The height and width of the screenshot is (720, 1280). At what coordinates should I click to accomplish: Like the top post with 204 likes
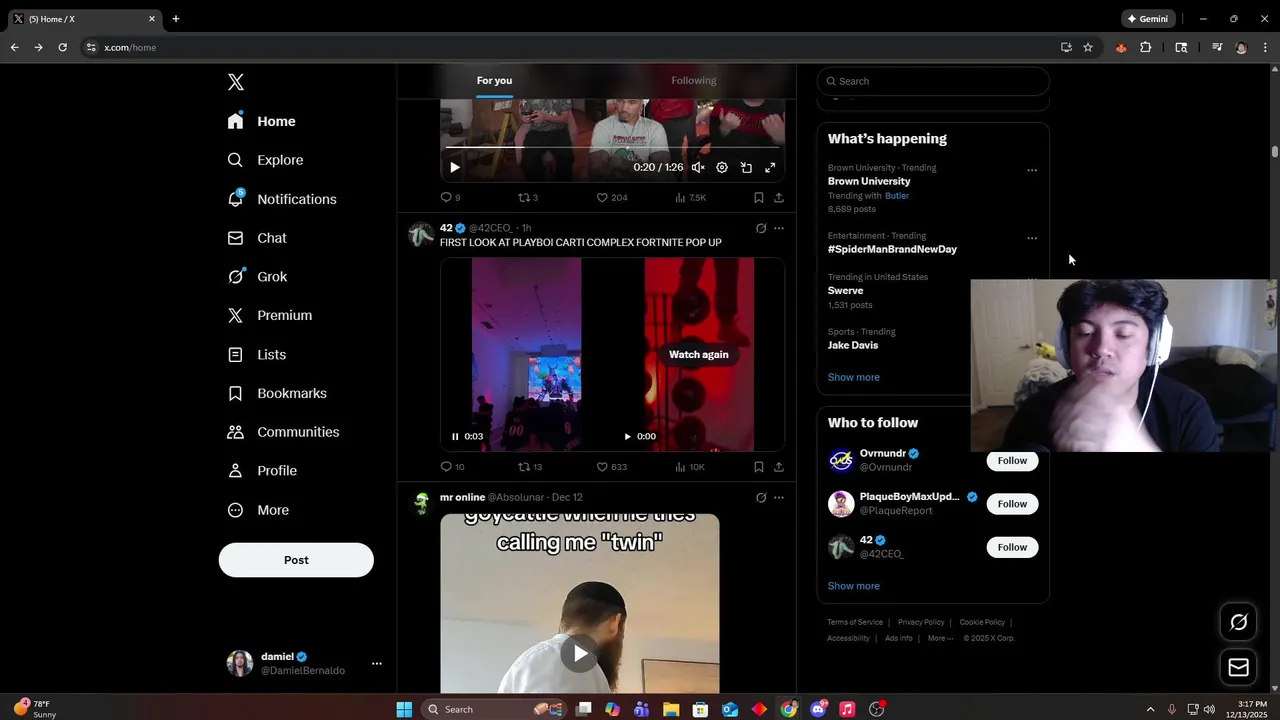[x=612, y=198]
